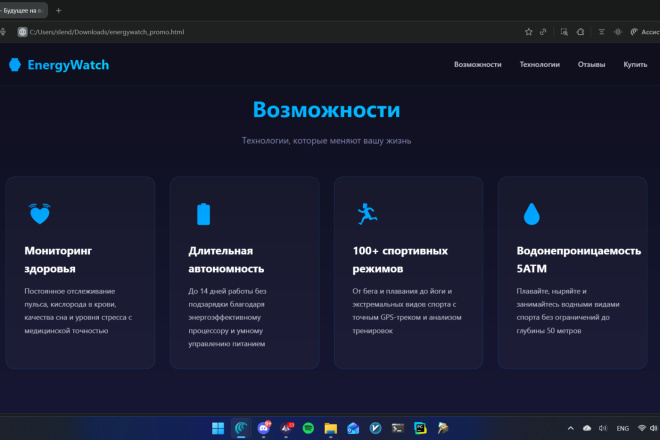
Task: Open the EnergyWatch brand name link
Action: (x=68, y=65)
